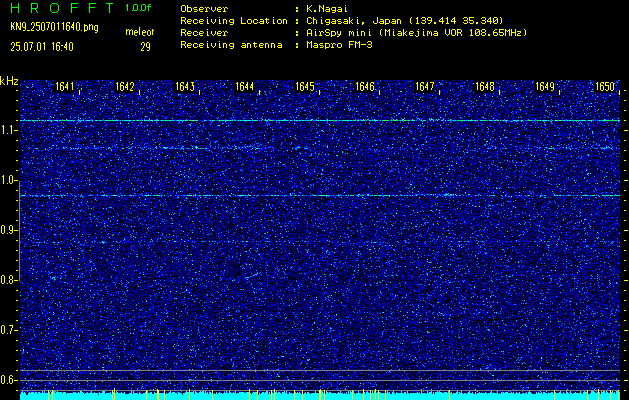The width and height of the screenshot is (629, 400).
Task: Click the 1650 time marker
Action: point(605,87)
